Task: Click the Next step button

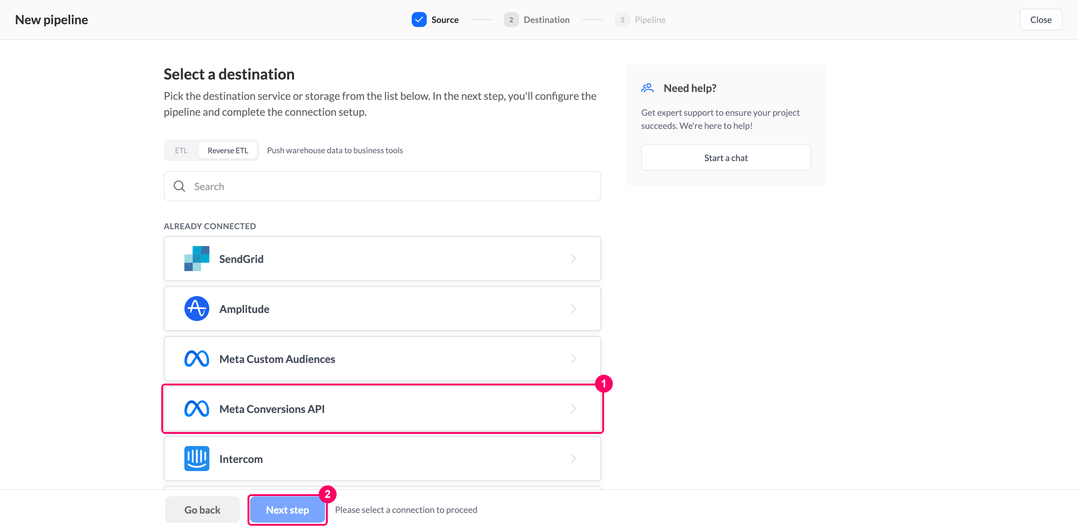Action: point(287,510)
